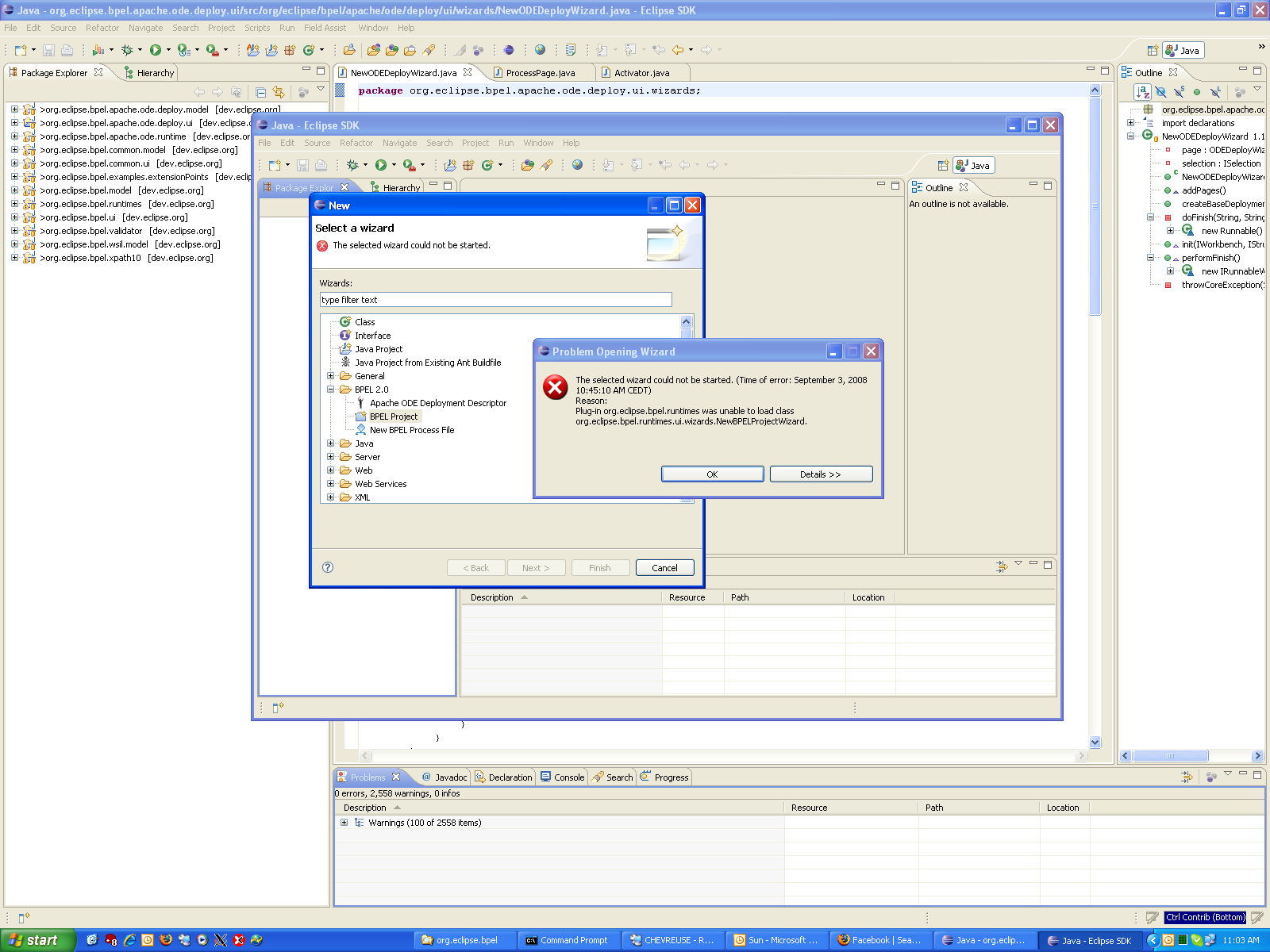The image size is (1270, 952).
Task: Click the wizard filter text field
Action: point(495,300)
